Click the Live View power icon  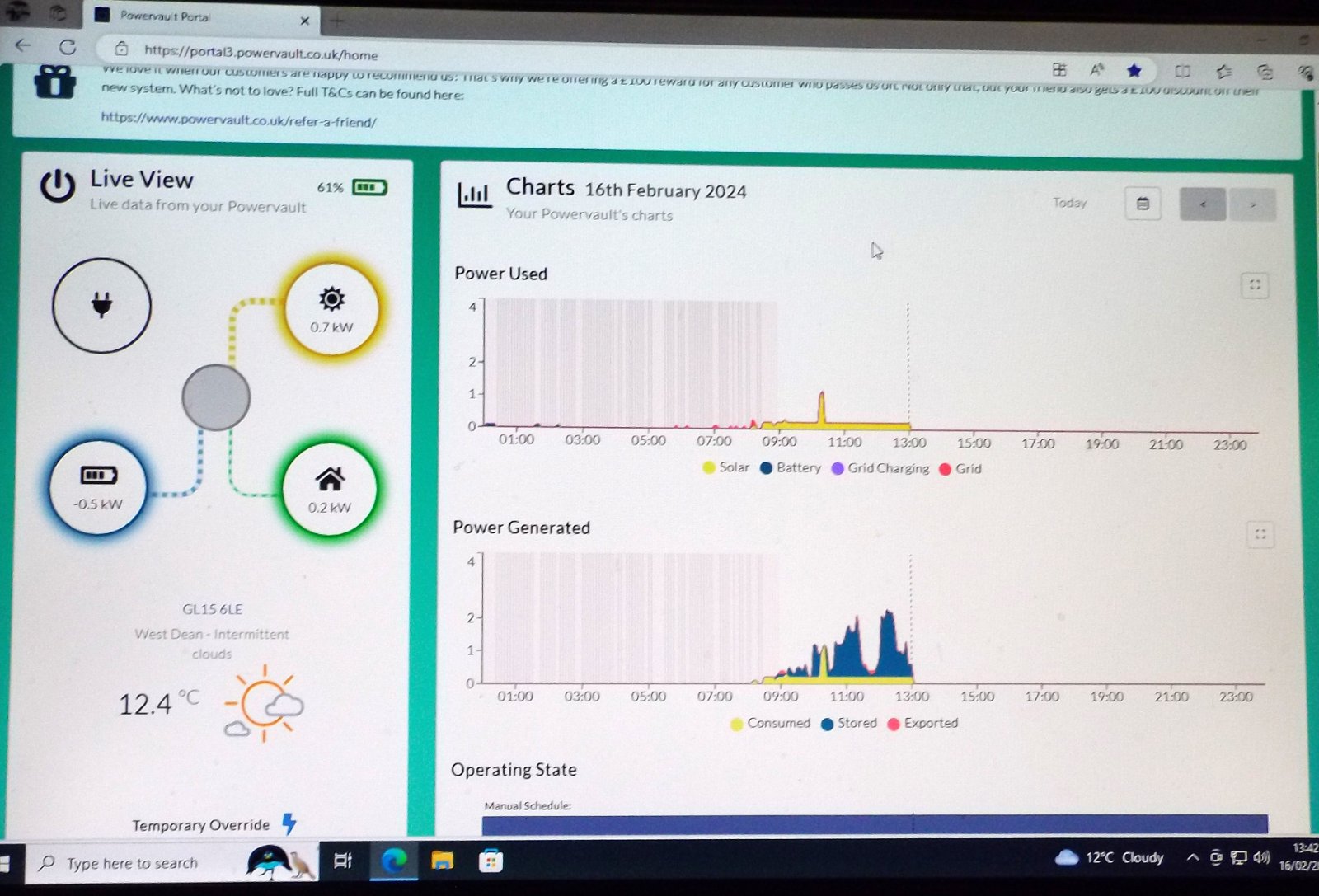coord(58,186)
